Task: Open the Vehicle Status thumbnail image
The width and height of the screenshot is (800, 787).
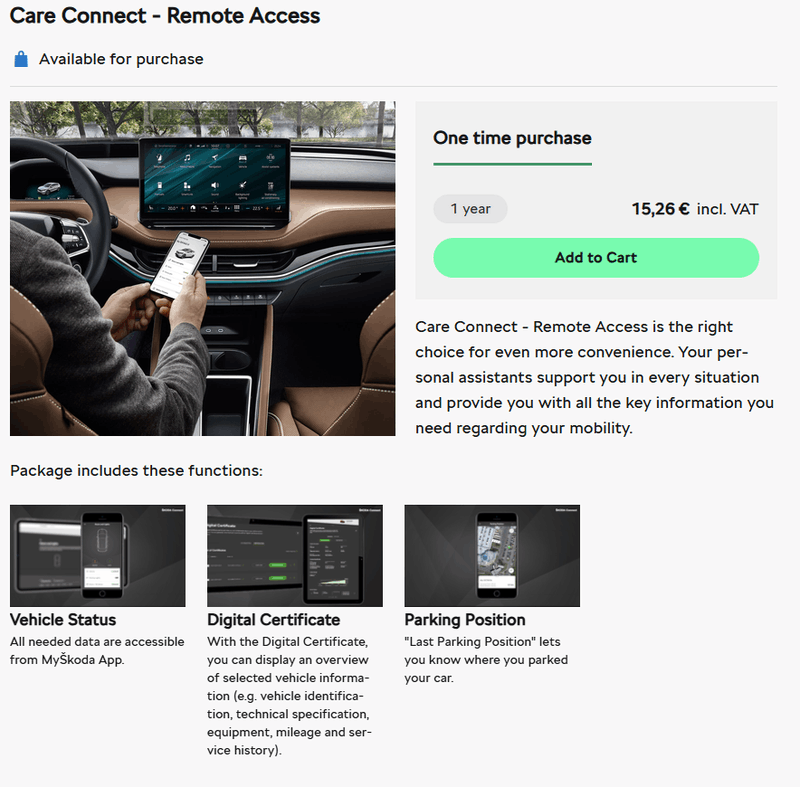Action: click(97, 555)
